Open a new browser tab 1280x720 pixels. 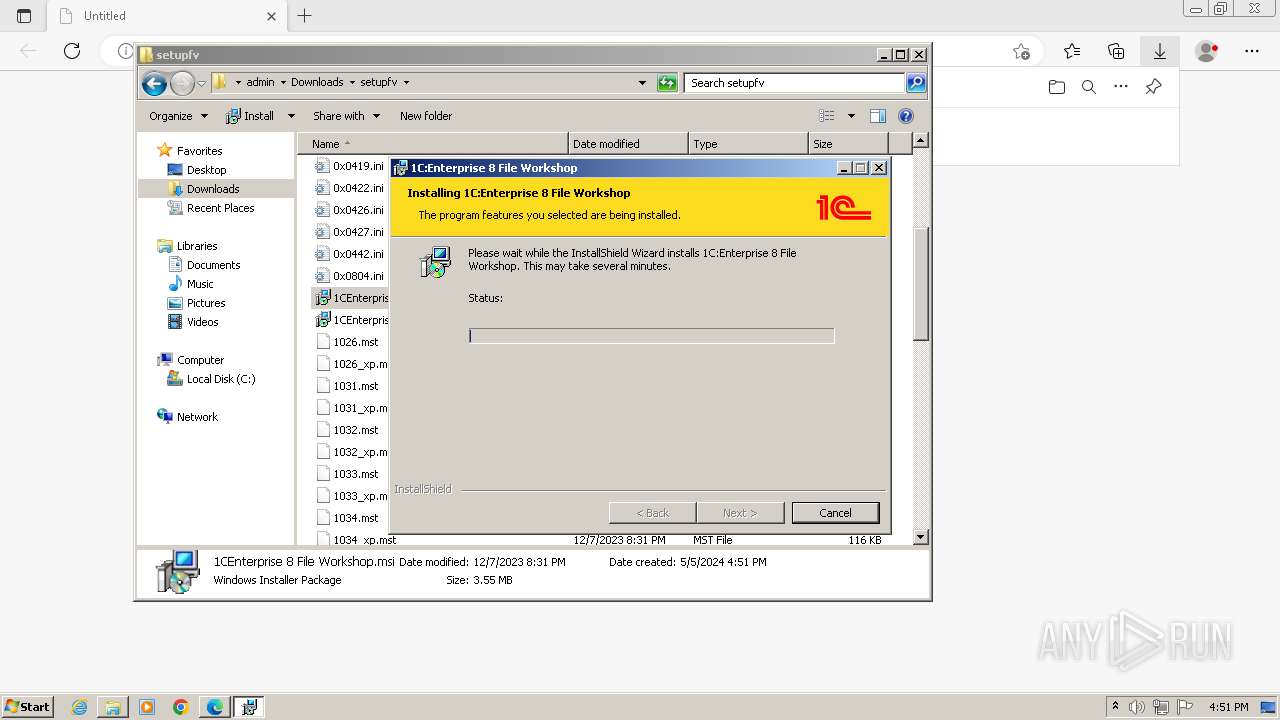point(305,15)
